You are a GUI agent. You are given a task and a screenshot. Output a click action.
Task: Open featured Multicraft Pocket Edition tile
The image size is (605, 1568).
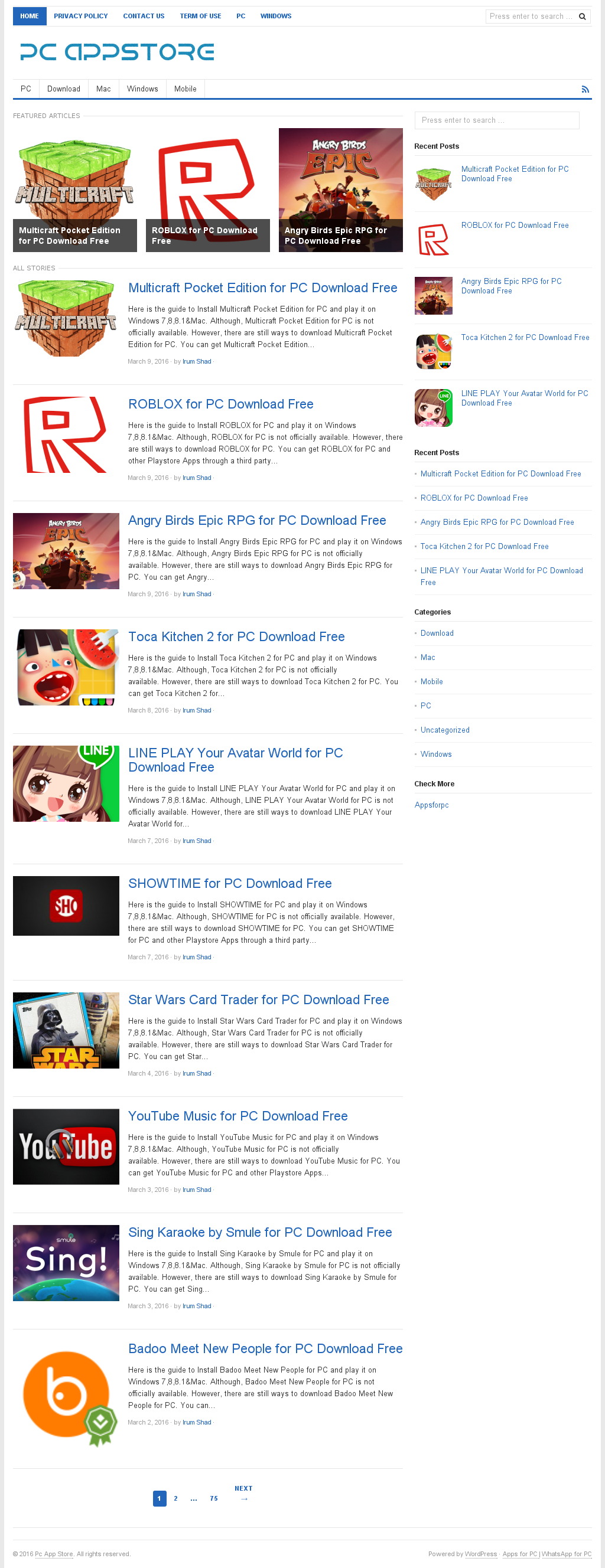pyautogui.click(x=75, y=190)
